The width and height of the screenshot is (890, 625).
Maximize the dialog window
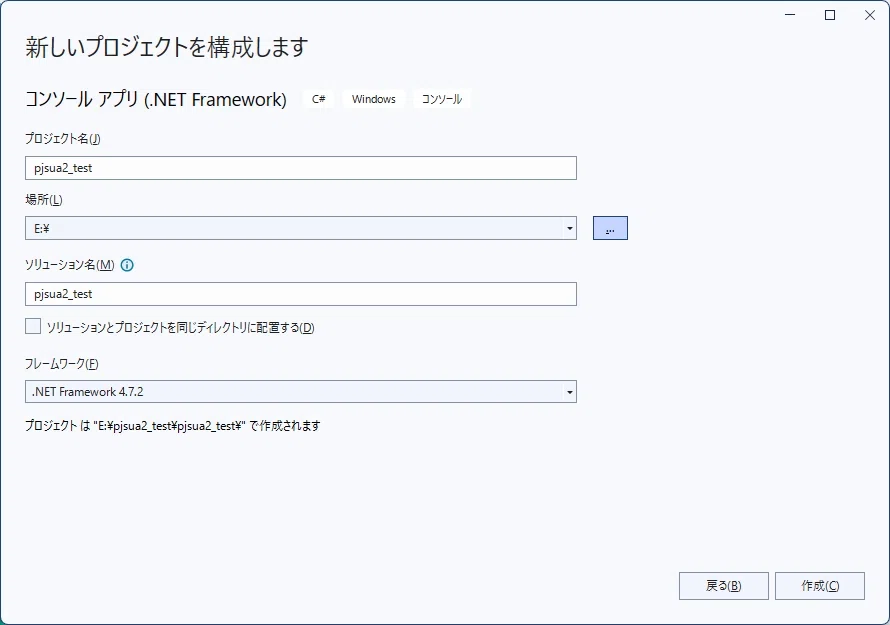[830, 15]
